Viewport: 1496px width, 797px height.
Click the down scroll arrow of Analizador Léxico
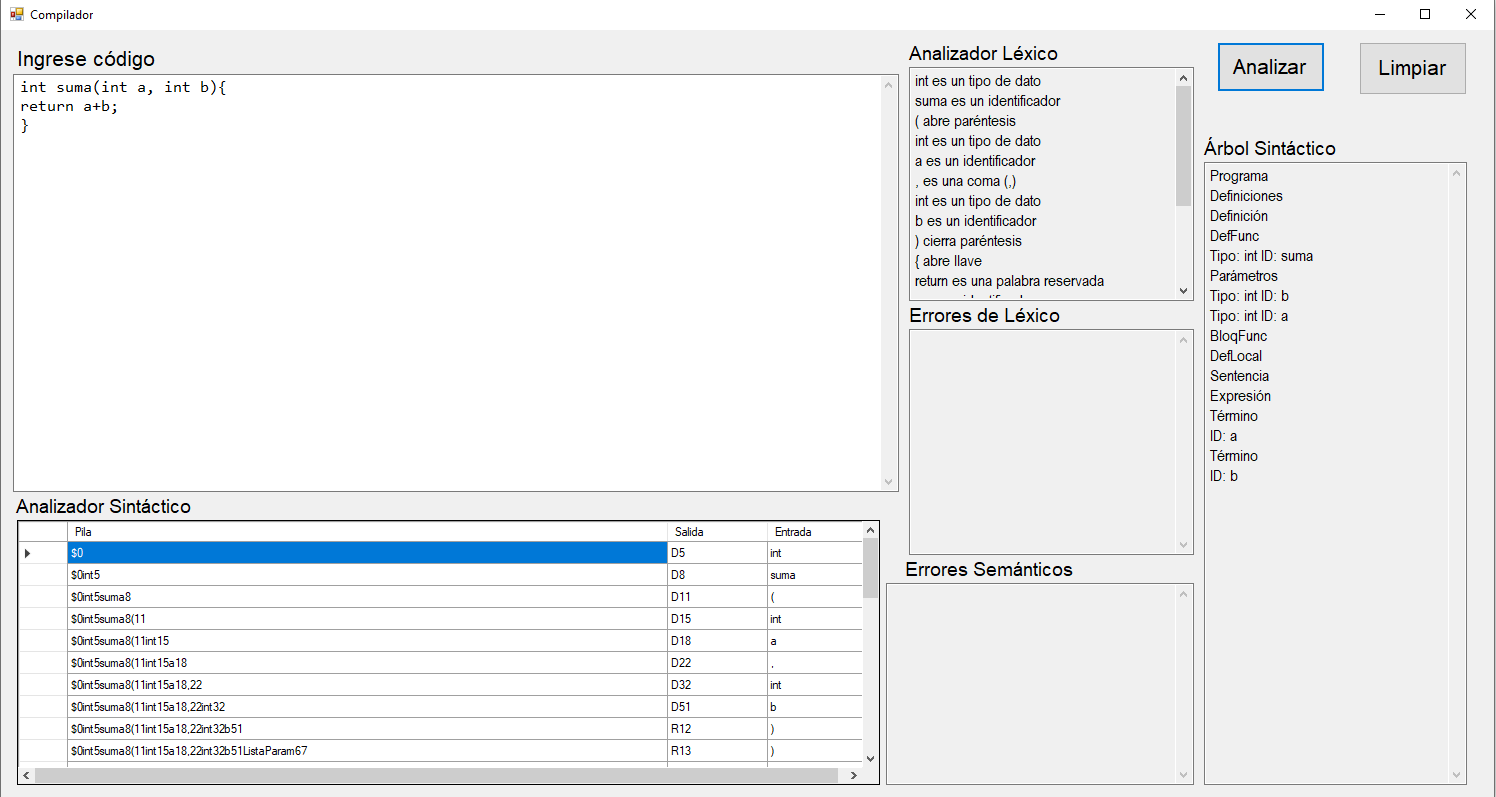tap(1183, 290)
